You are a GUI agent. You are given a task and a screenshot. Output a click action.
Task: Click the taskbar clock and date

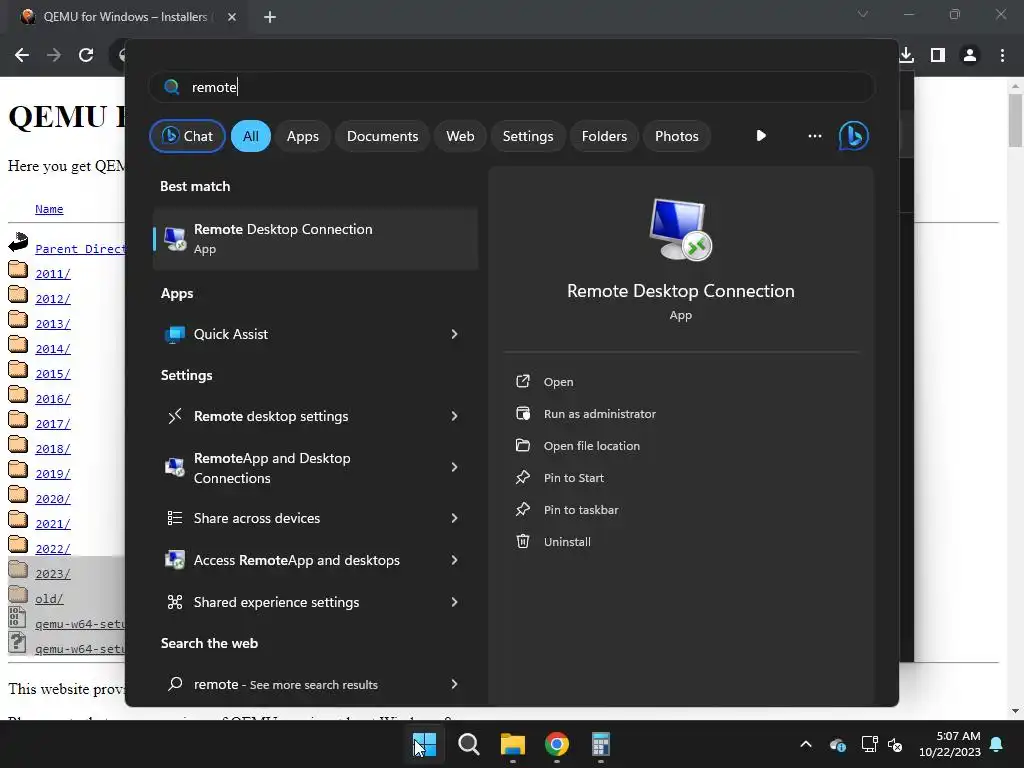coord(950,744)
